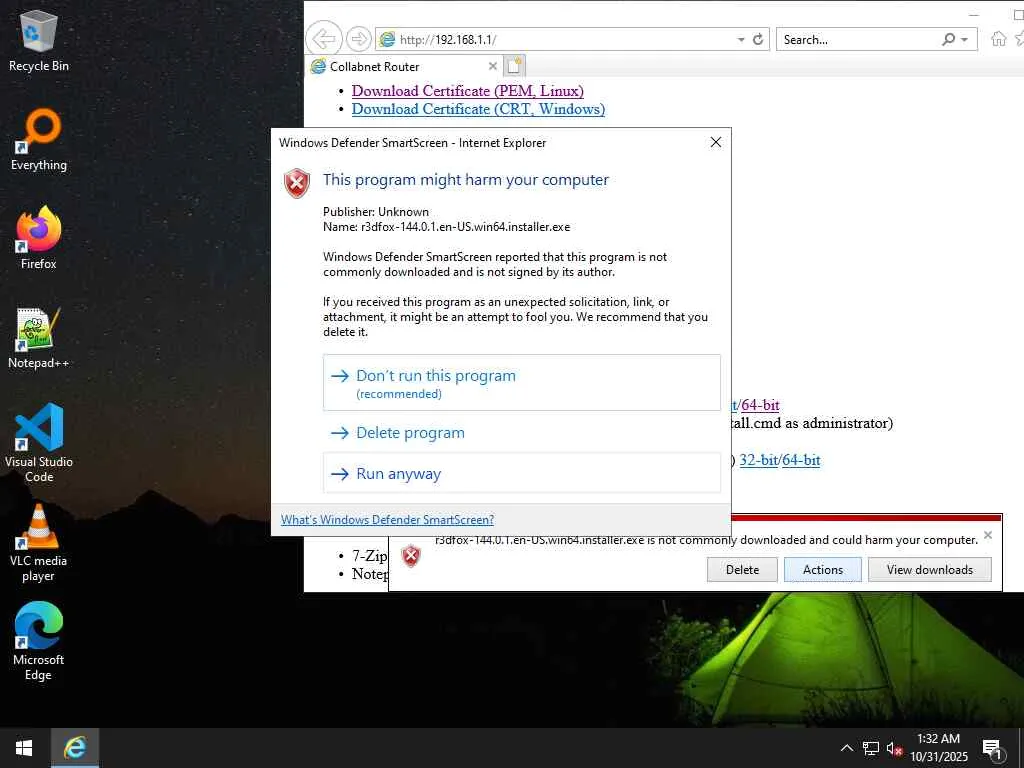The height and width of the screenshot is (768, 1024).
Task: Open Recycle Bin desktop icon
Action: click(39, 41)
